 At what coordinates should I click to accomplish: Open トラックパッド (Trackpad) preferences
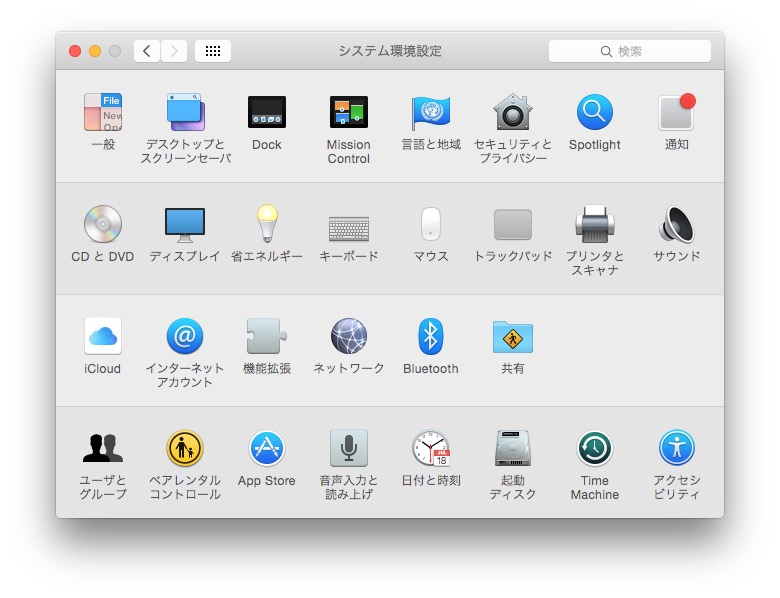(x=512, y=224)
